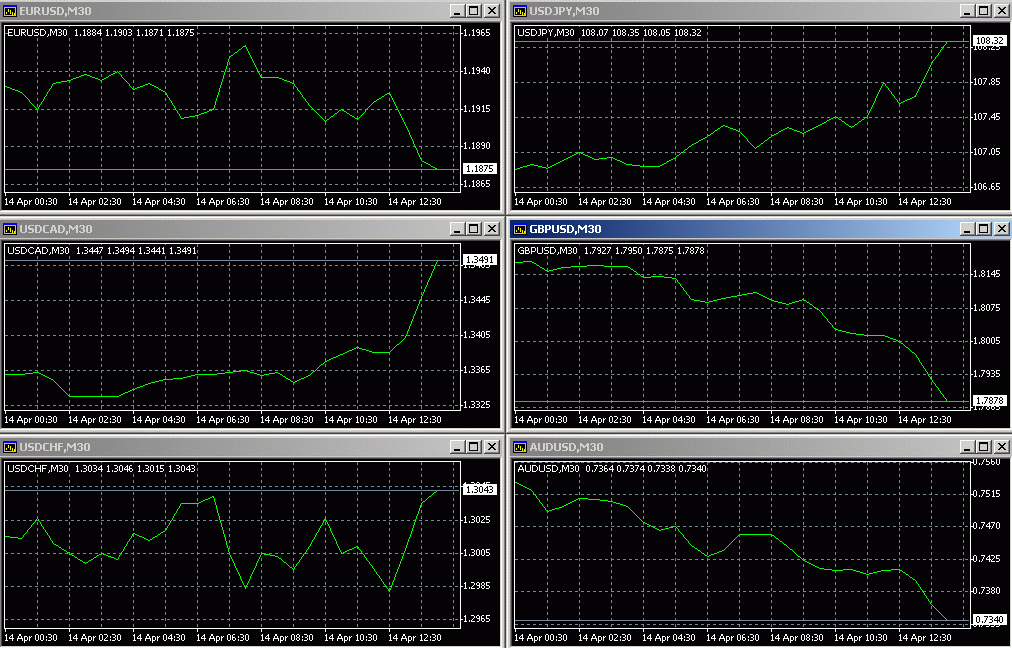Click the USDCHF,M30 window chart icon
Screen dimensions: 1012x648
[10, 447]
